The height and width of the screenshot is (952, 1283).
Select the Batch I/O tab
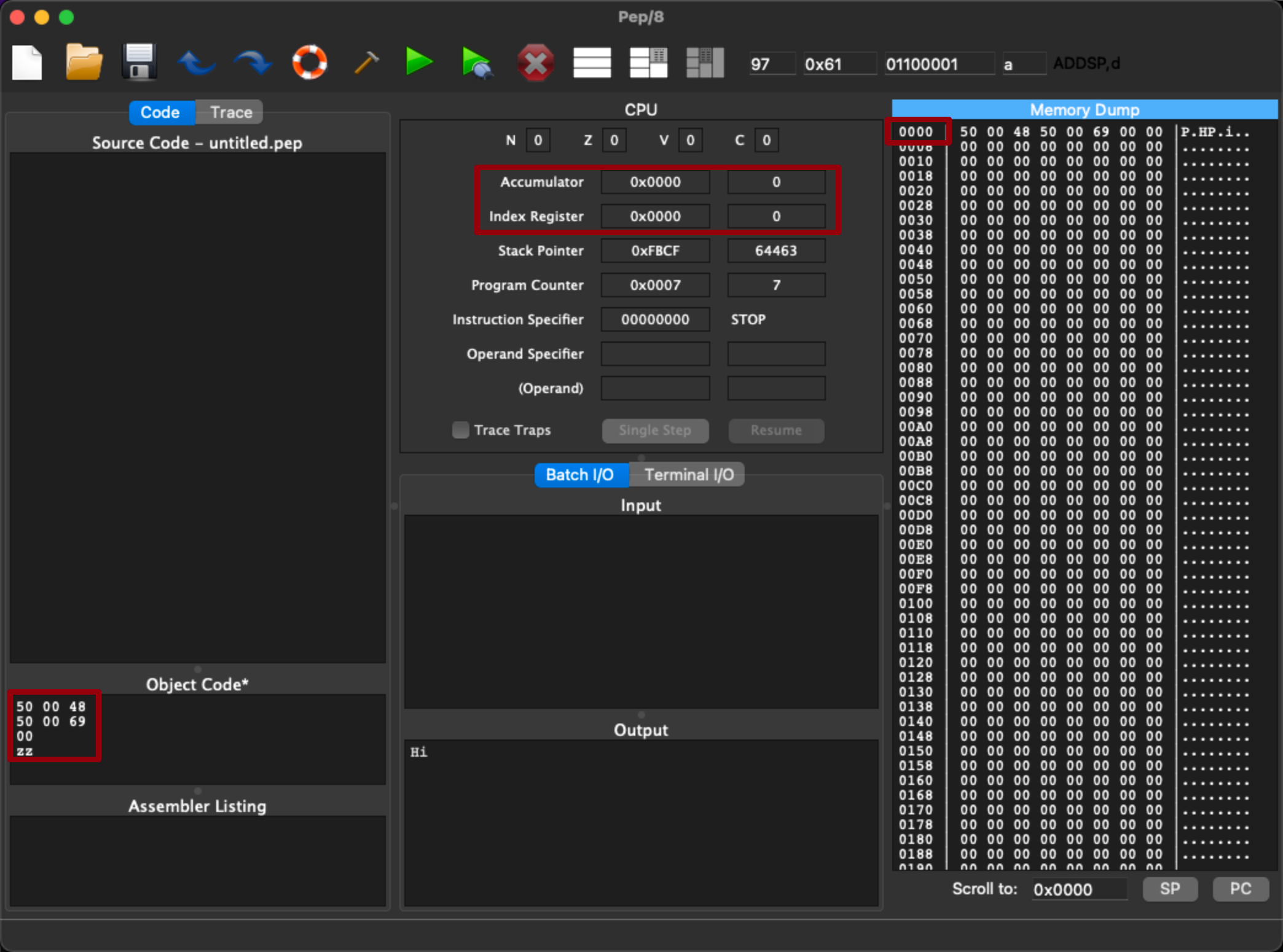click(x=579, y=475)
